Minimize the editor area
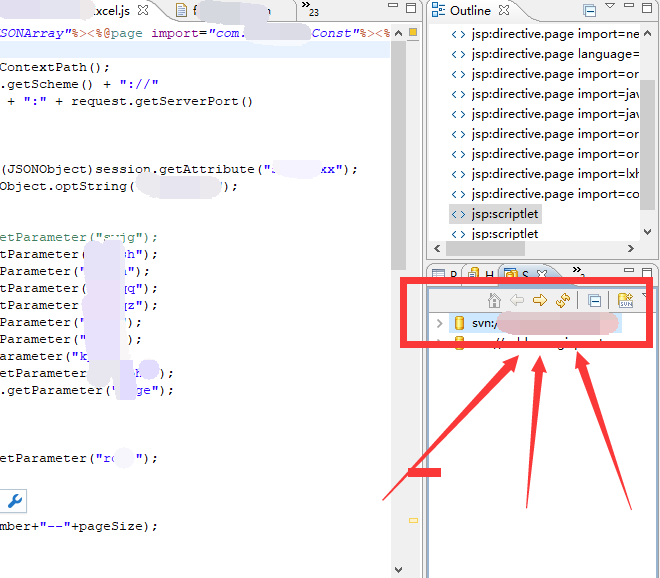Viewport: 660px width, 578px height. (393, 6)
